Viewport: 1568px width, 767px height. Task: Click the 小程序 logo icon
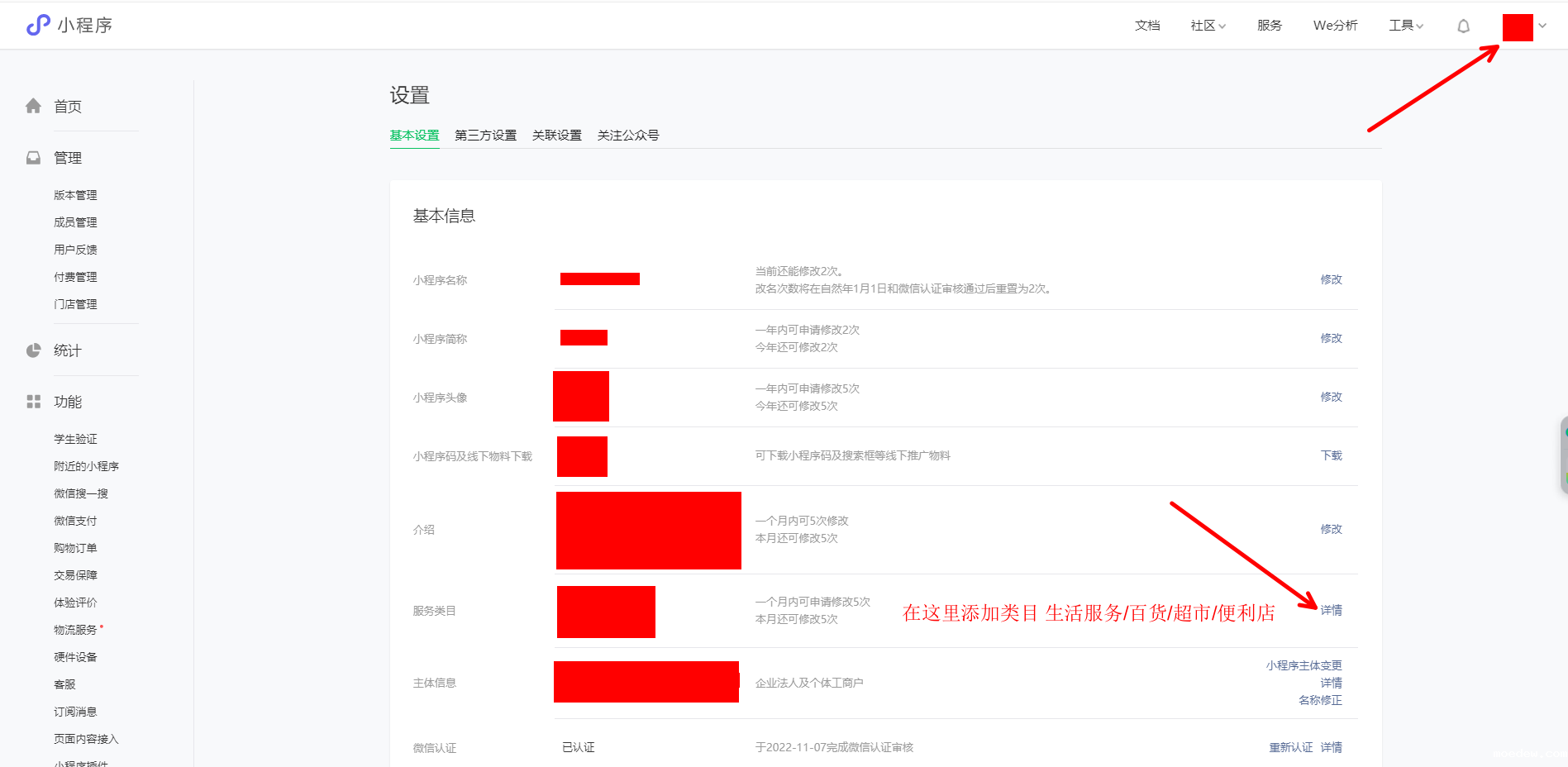tap(38, 26)
